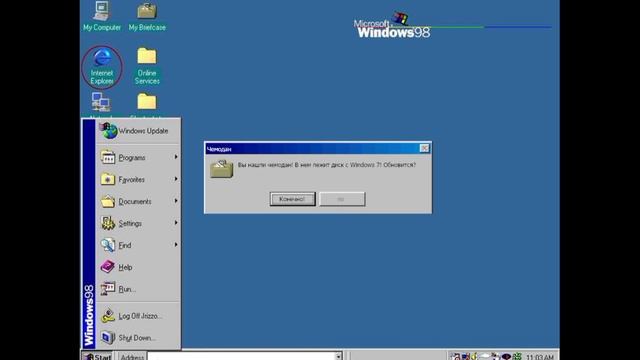Launch Internet Explorer from the desktop
The image size is (640, 360).
pos(102,67)
